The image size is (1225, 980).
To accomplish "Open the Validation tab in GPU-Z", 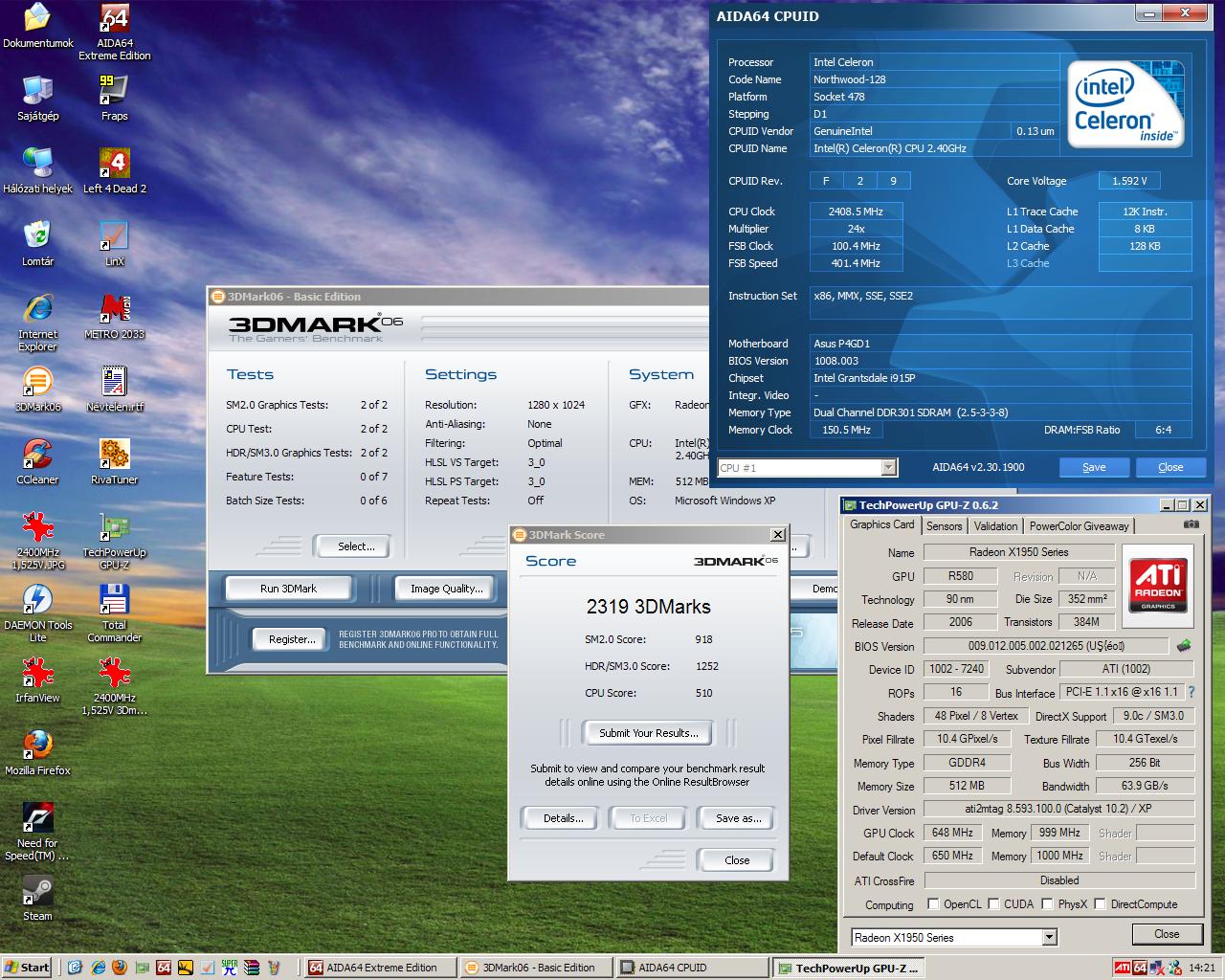I will click(x=995, y=526).
